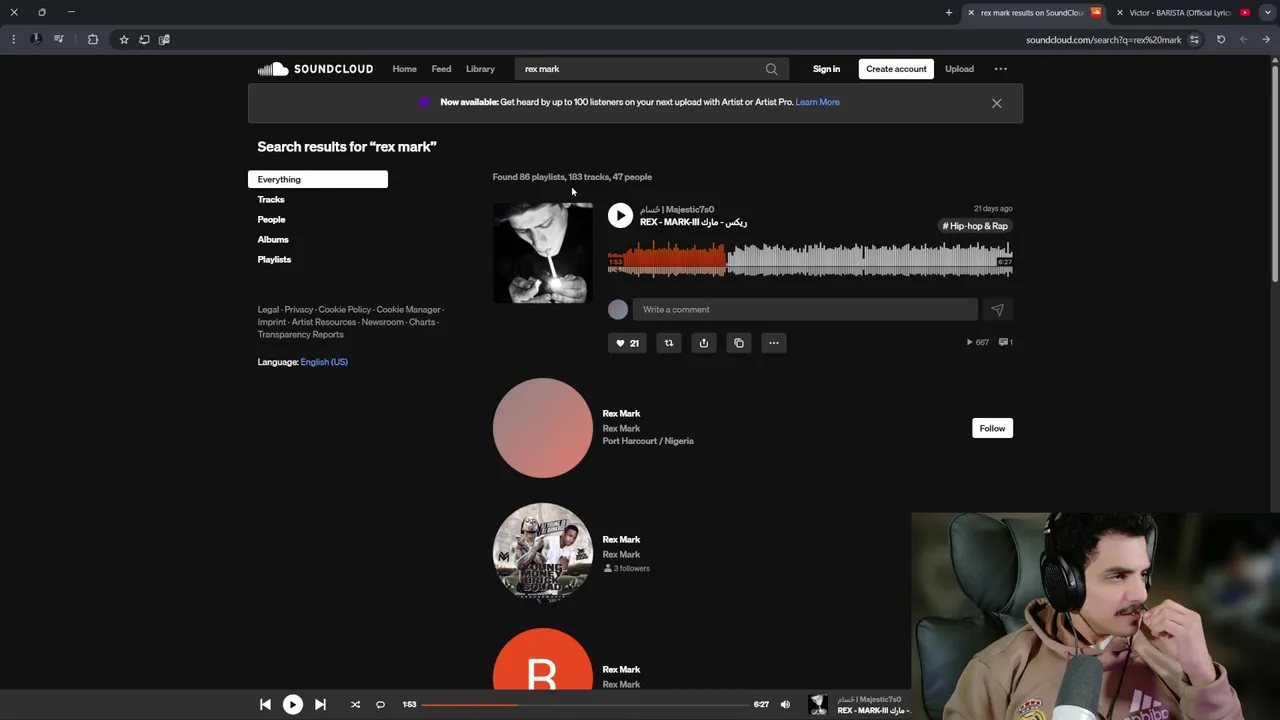Viewport: 1280px width, 720px height.
Task: Reload the page in the browser
Action: [x=1221, y=40]
